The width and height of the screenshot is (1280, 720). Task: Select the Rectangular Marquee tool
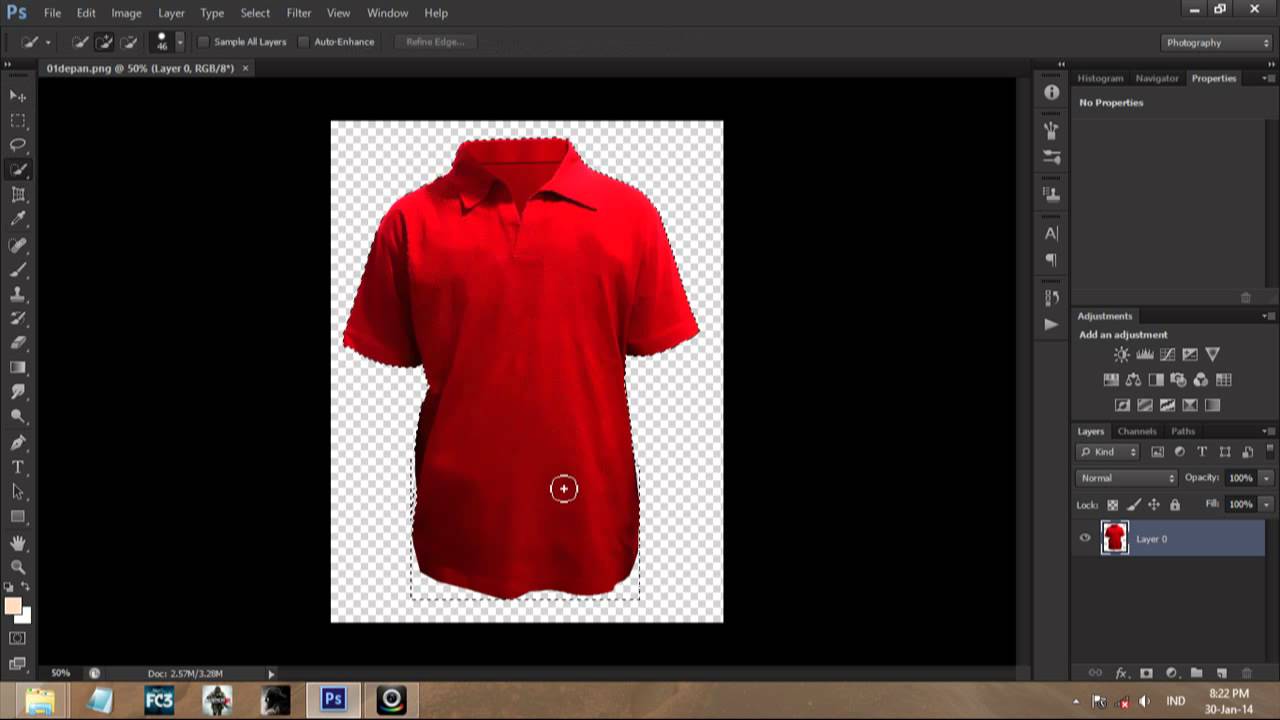[x=18, y=120]
